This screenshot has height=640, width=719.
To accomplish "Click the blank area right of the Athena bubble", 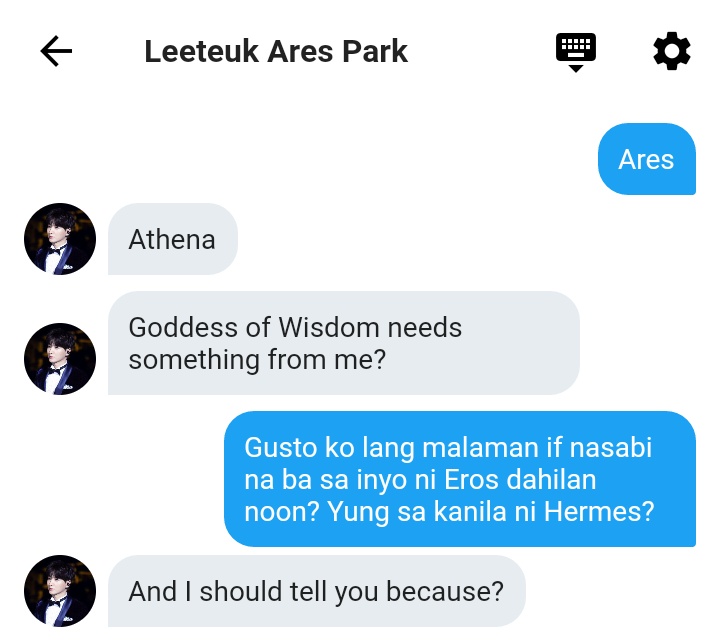I will click(477, 239).
